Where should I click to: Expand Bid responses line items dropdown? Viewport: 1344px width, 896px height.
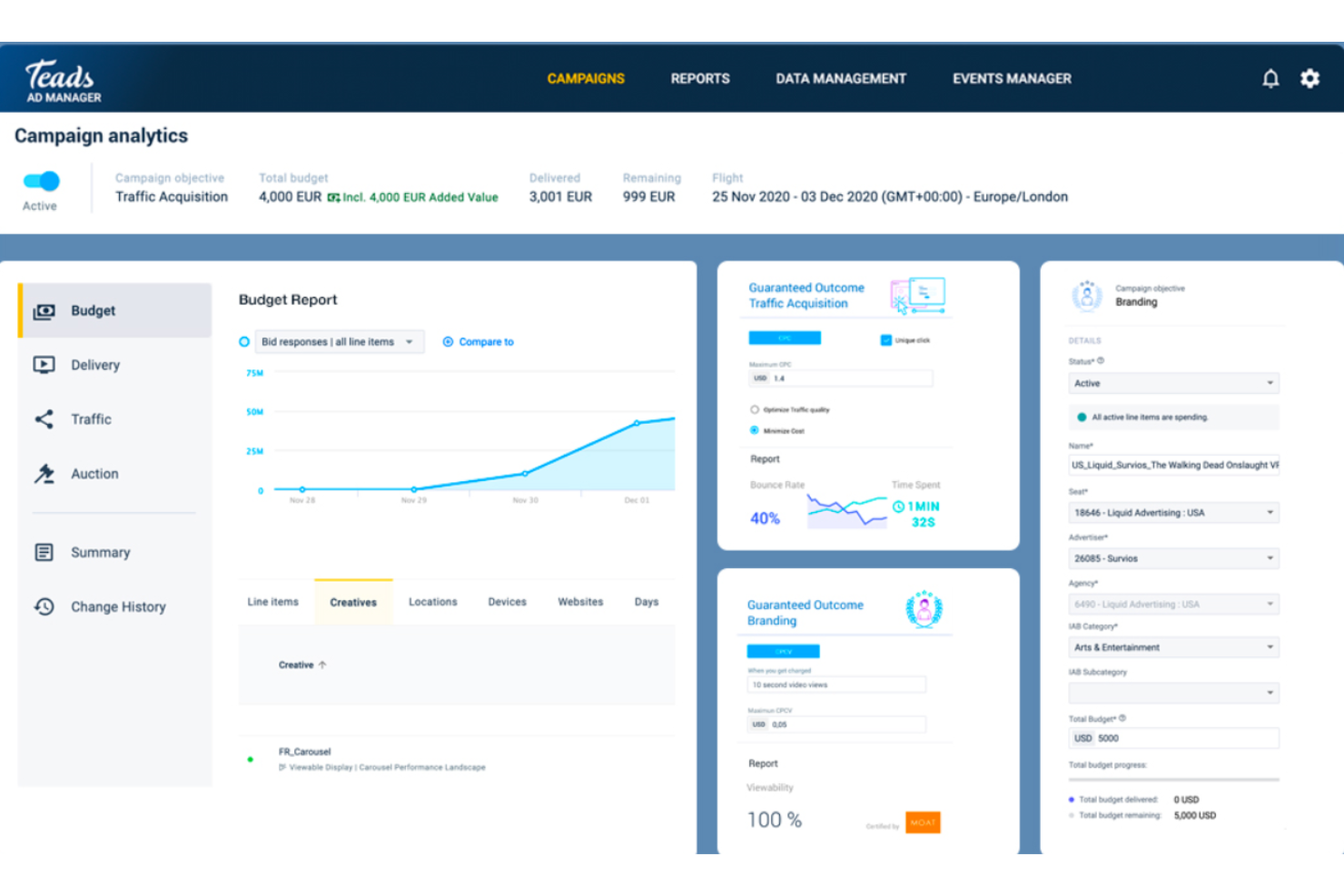tap(339, 342)
